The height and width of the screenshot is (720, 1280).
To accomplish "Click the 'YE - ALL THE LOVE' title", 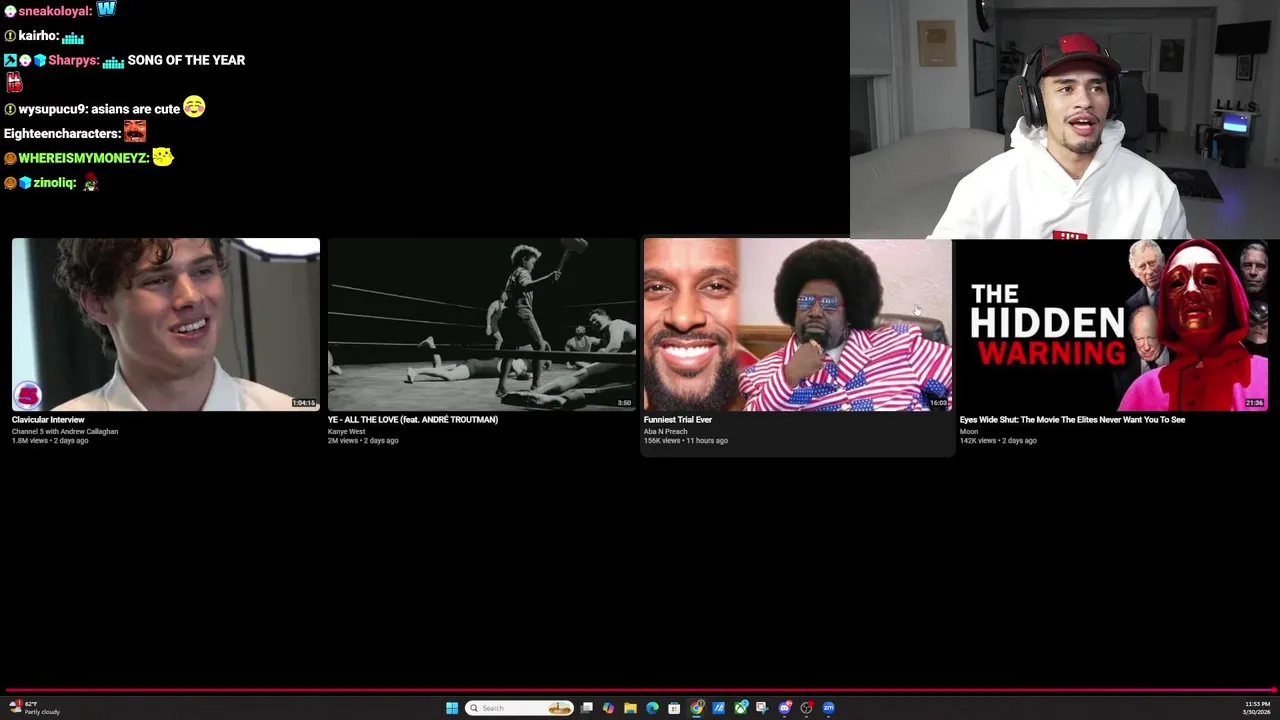I will tap(412, 420).
